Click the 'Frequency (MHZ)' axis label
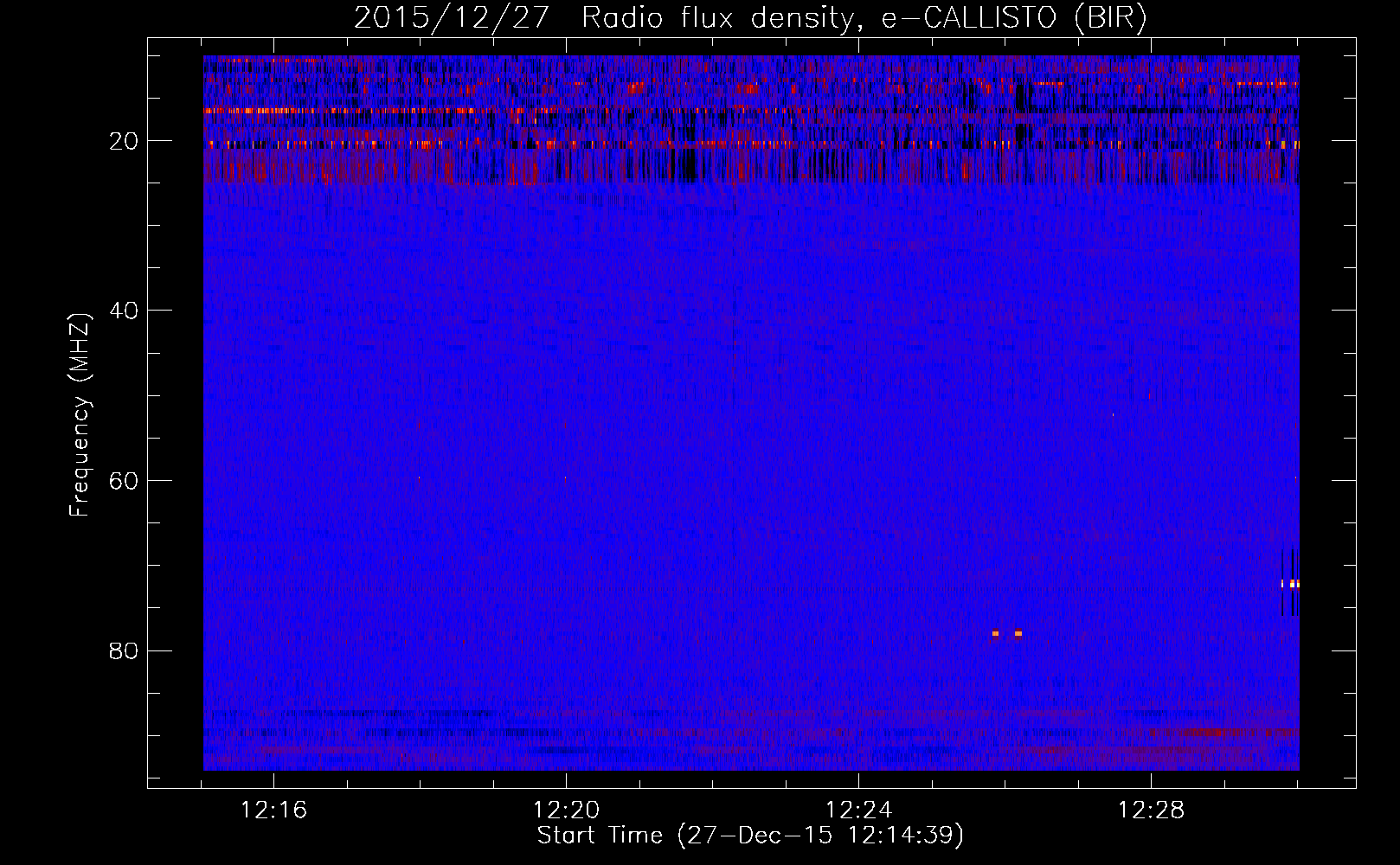Viewport: 1400px width, 865px height. pos(79,414)
